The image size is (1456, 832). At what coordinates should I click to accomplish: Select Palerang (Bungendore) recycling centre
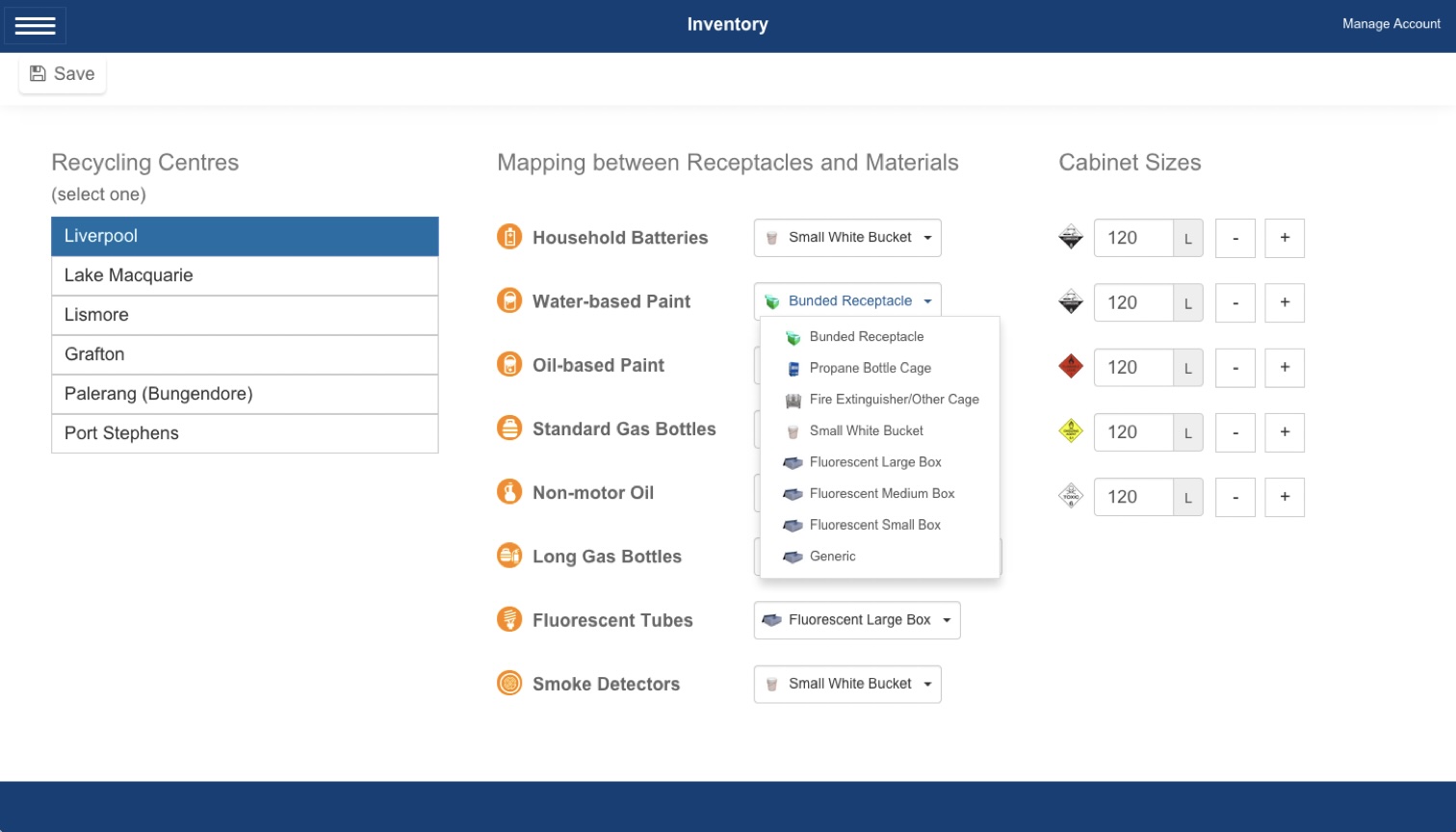[245, 394]
